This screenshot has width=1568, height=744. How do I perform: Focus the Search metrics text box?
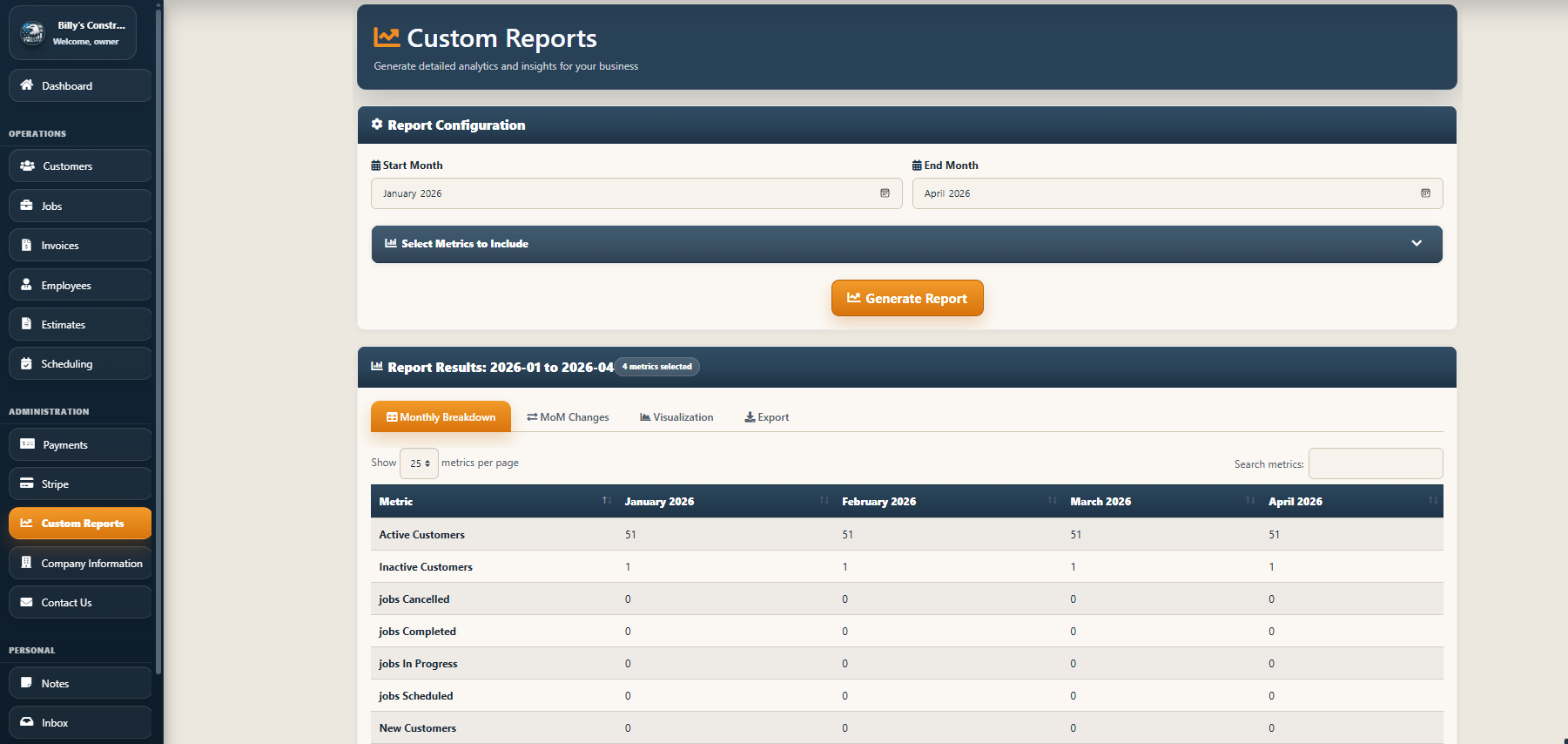1376,463
